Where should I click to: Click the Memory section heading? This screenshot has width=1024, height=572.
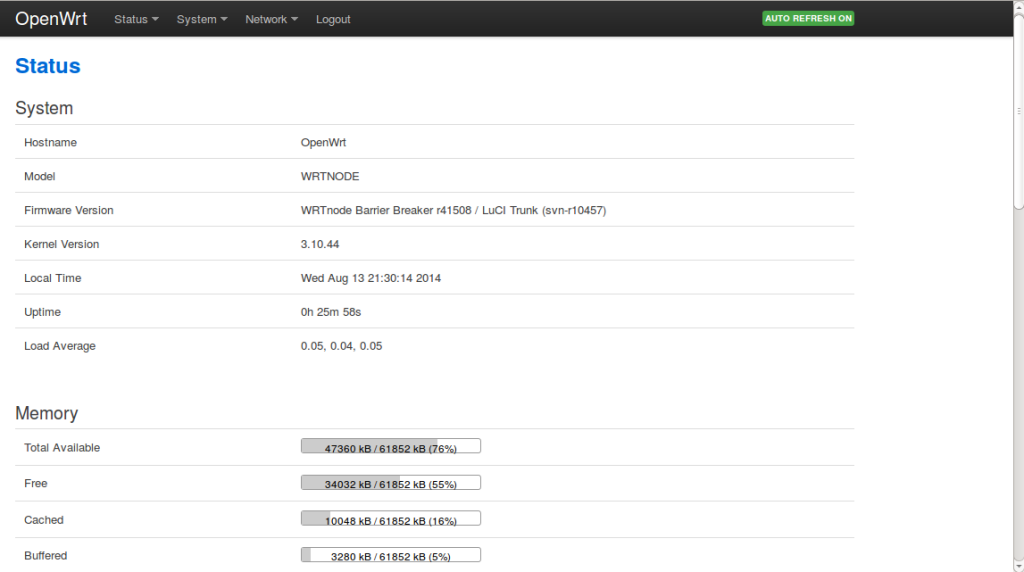pyautogui.click(x=46, y=413)
